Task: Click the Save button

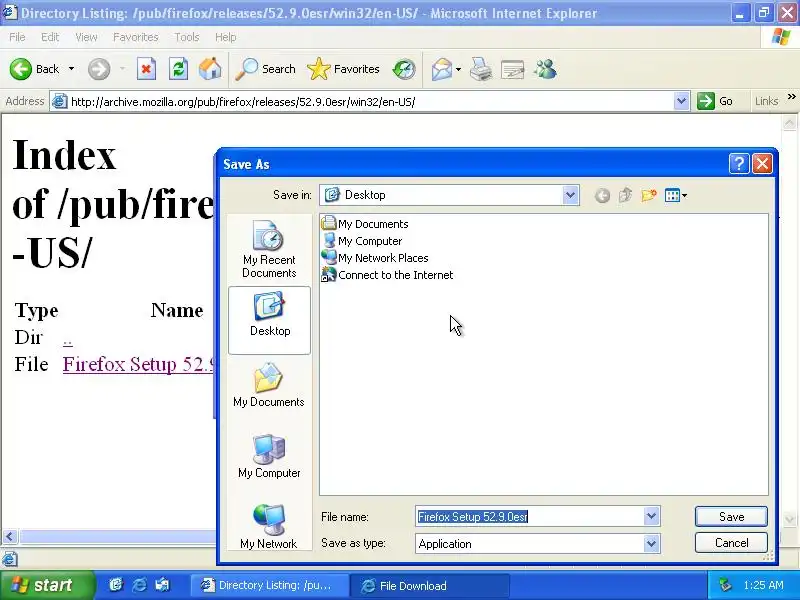Action: 731,517
